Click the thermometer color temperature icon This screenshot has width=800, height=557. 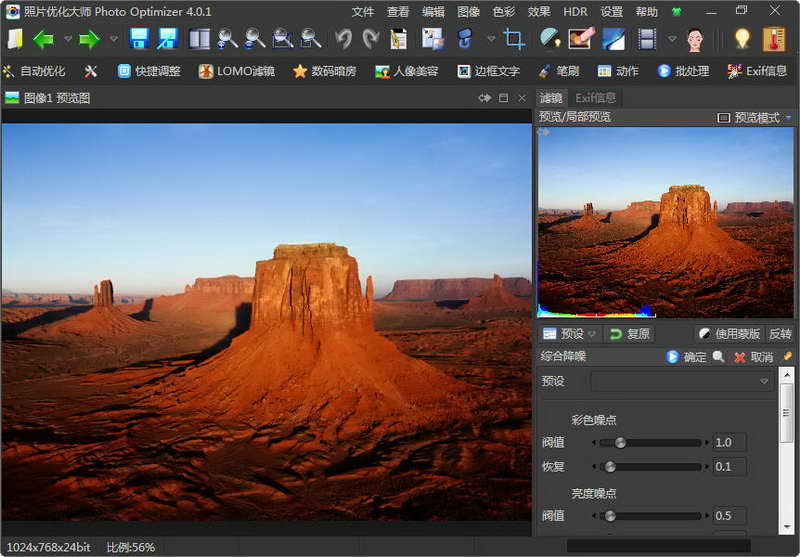click(774, 40)
